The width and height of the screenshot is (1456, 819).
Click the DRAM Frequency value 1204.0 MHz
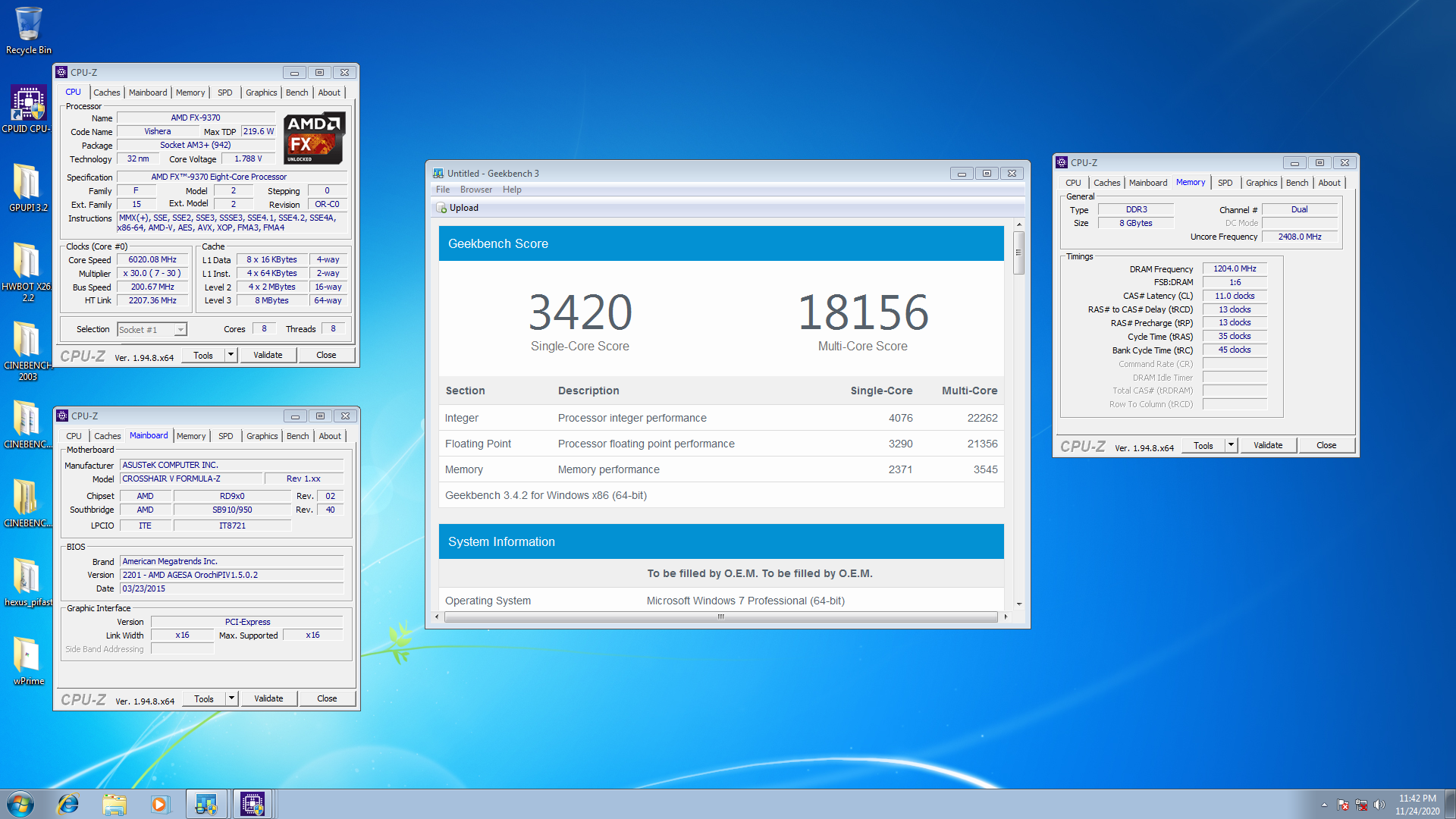click(x=1235, y=268)
